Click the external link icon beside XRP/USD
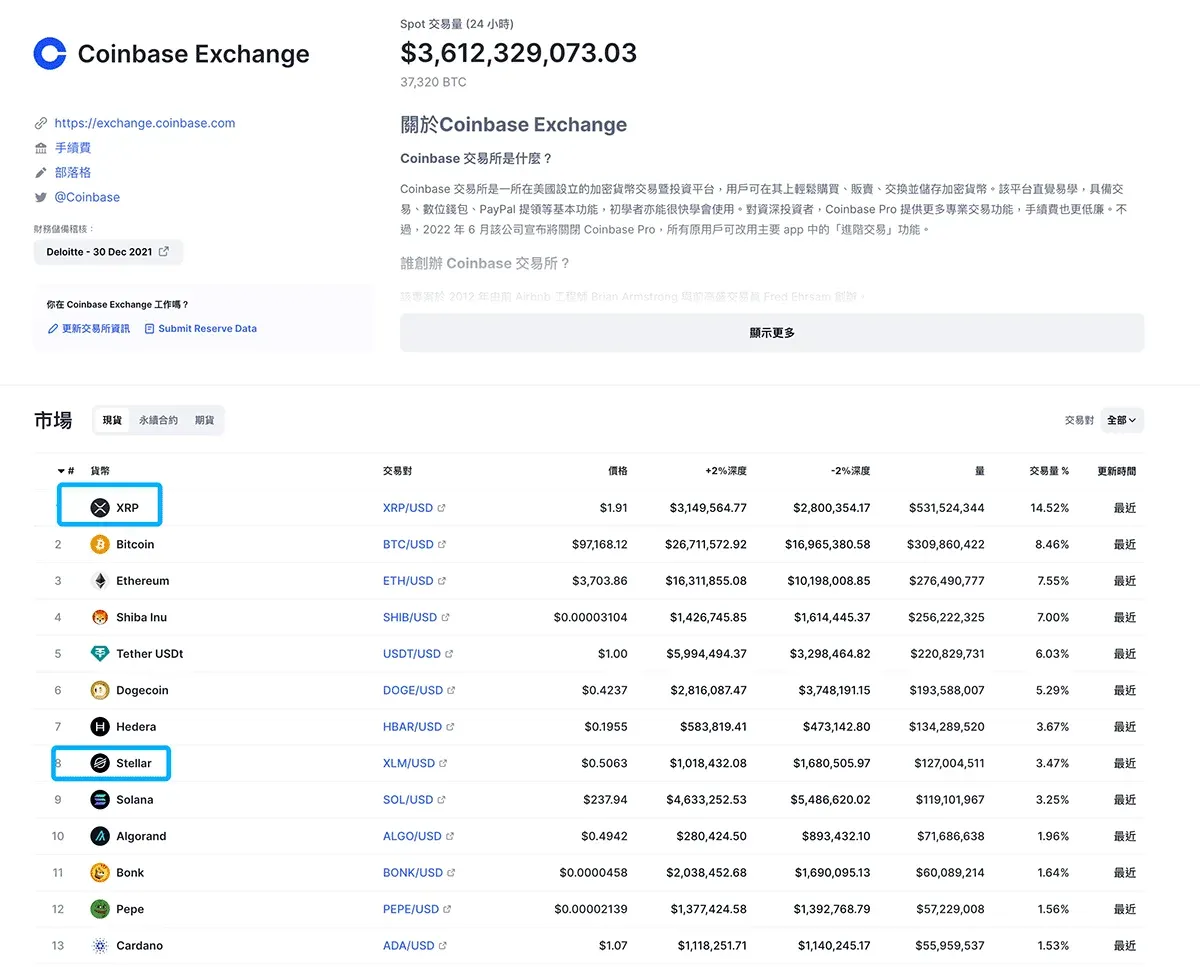 [442, 508]
